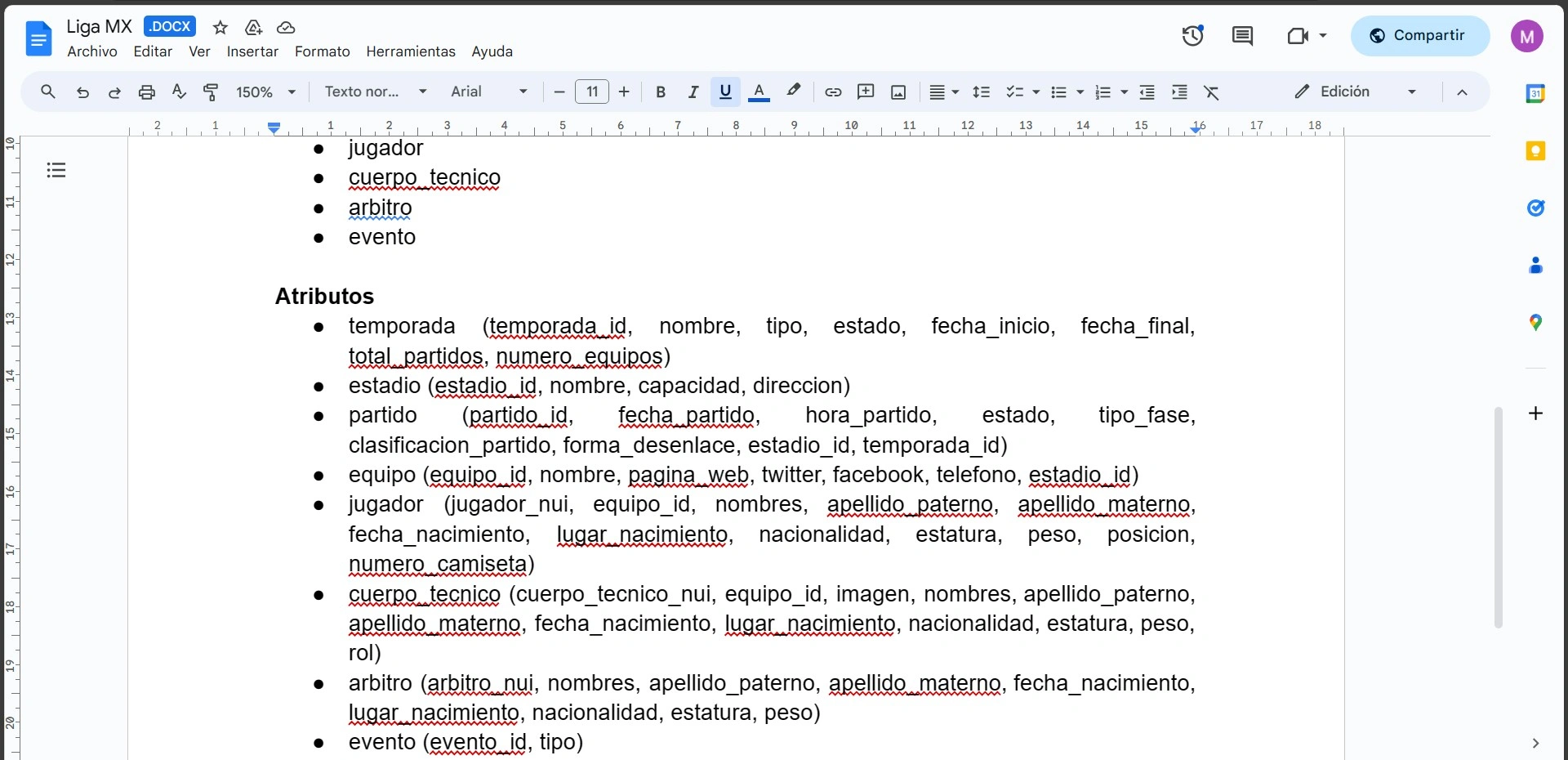Click the Compartir button

1419,35
